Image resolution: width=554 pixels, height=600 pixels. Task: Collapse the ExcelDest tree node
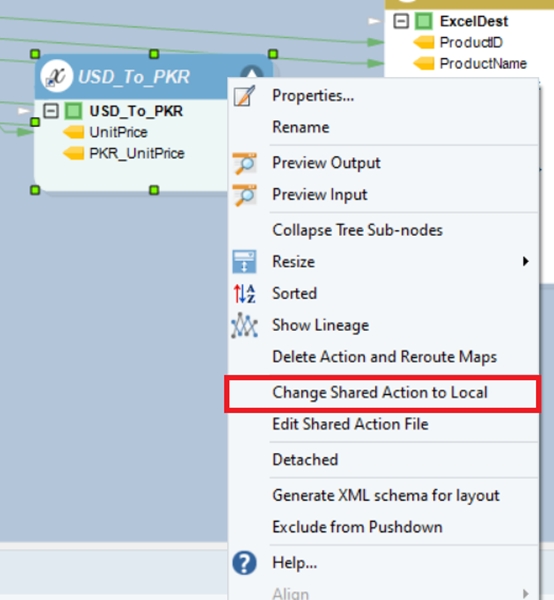click(401, 21)
